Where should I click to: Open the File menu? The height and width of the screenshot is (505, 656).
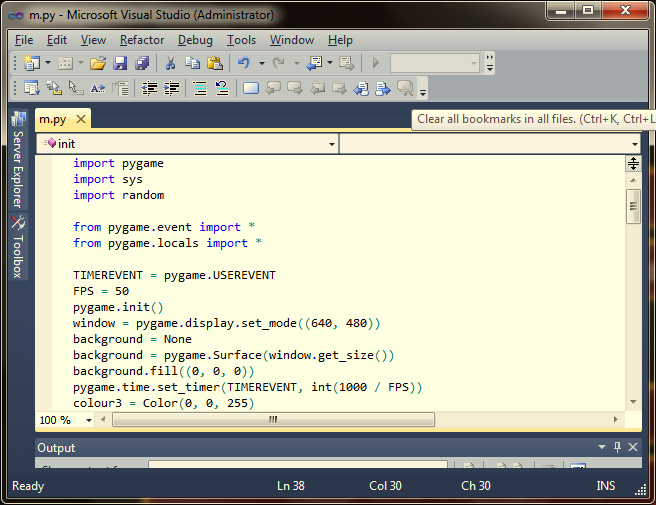[24, 40]
